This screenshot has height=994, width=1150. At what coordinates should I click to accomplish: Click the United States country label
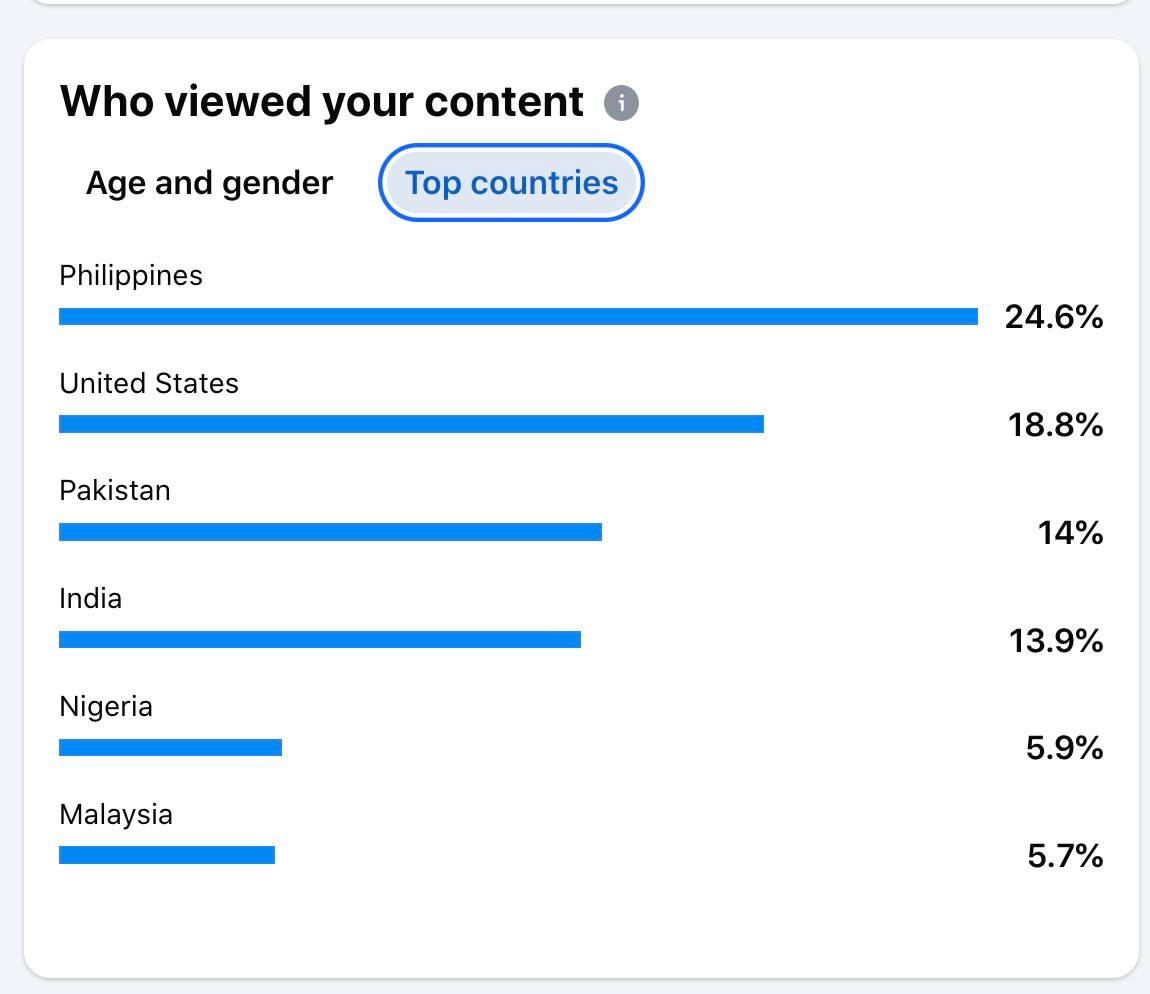coord(149,383)
